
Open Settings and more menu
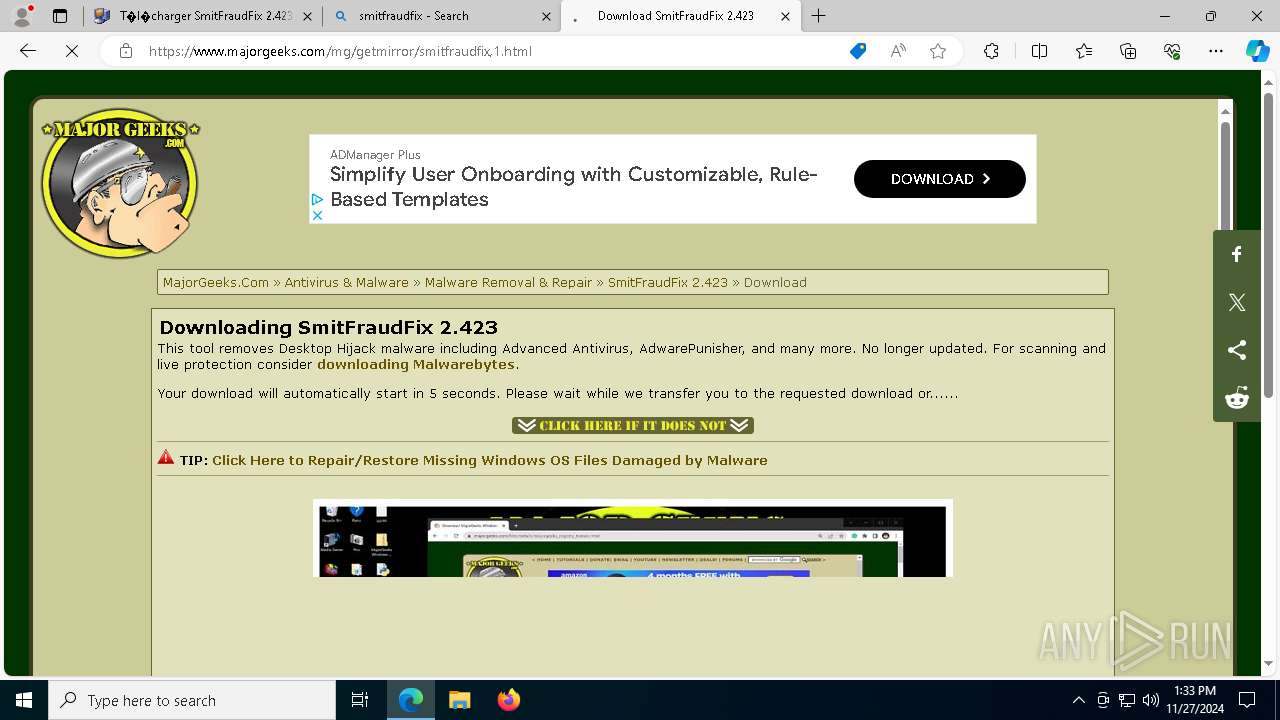1216,51
